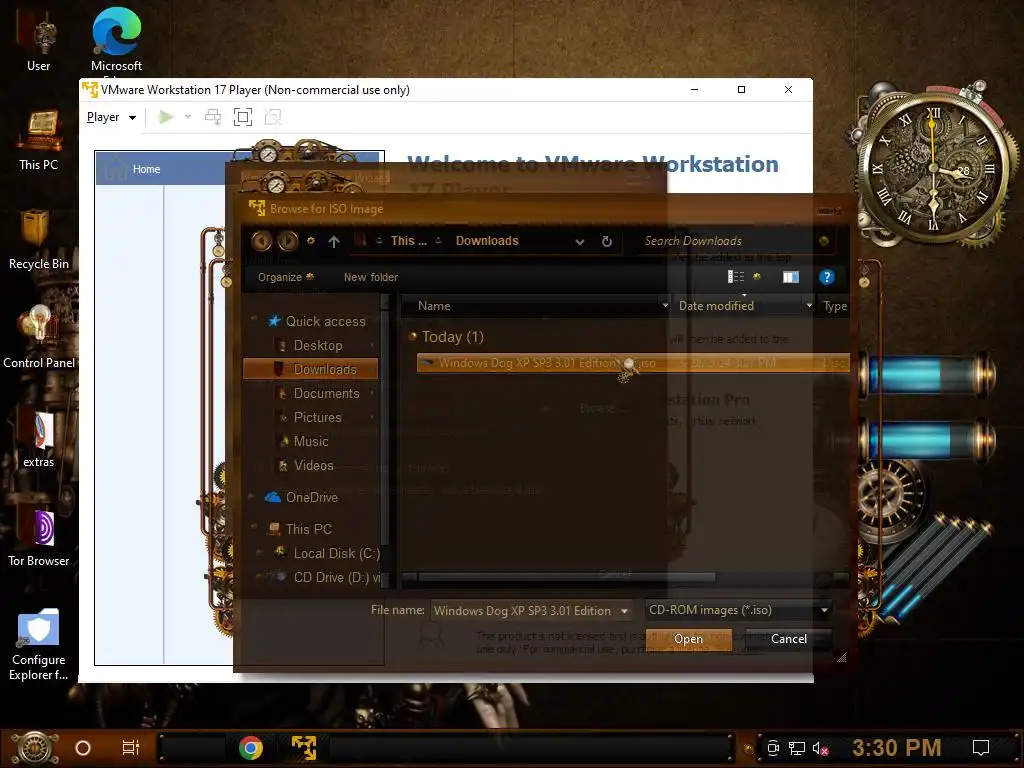Expand address bar history dropdown
The width and height of the screenshot is (1024, 768).
click(579, 242)
